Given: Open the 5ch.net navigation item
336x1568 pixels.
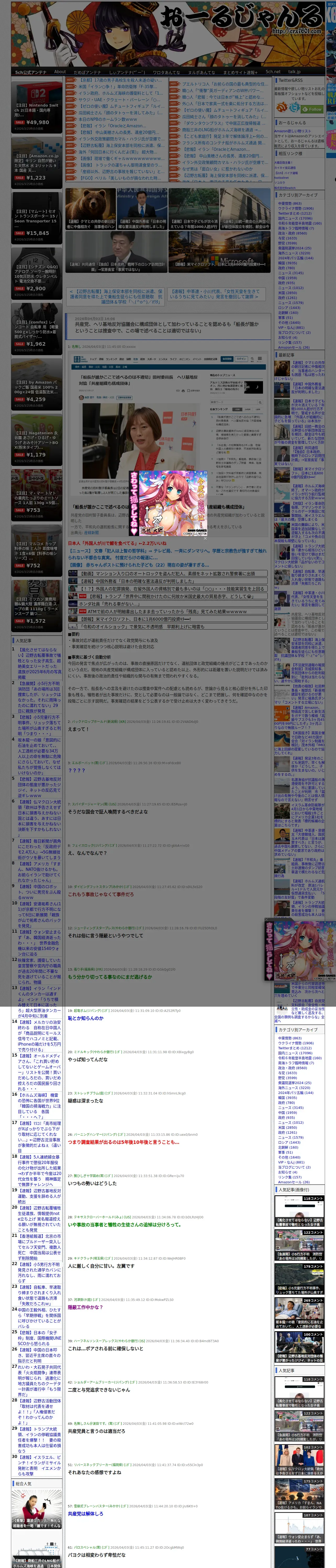Looking at the screenshot, I should tap(273, 72).
